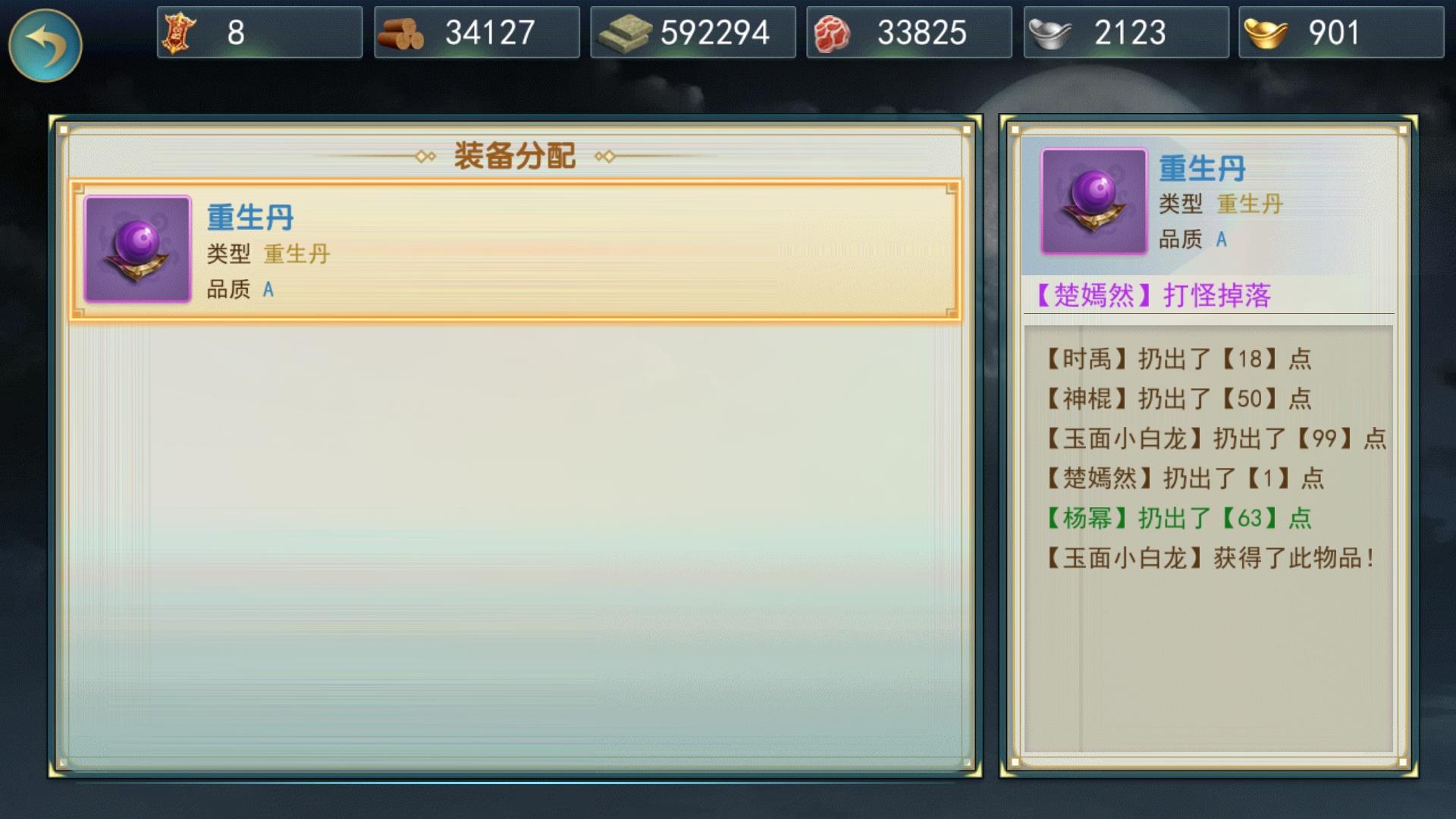Tap the silver ingot currency icon
Screen dimensions: 1456x819
pyautogui.click(x=1050, y=34)
